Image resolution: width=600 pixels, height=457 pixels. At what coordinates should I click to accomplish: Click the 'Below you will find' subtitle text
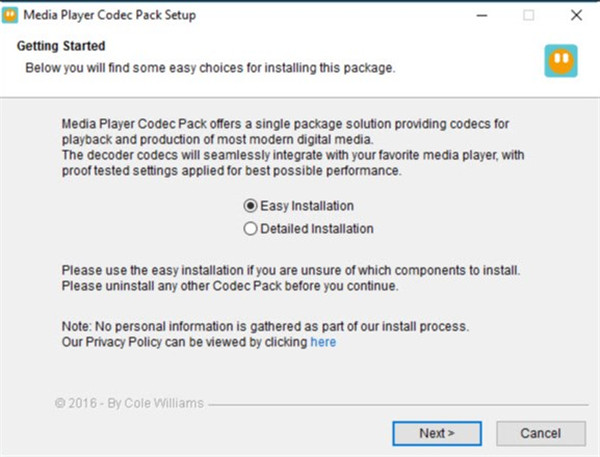tap(209, 68)
